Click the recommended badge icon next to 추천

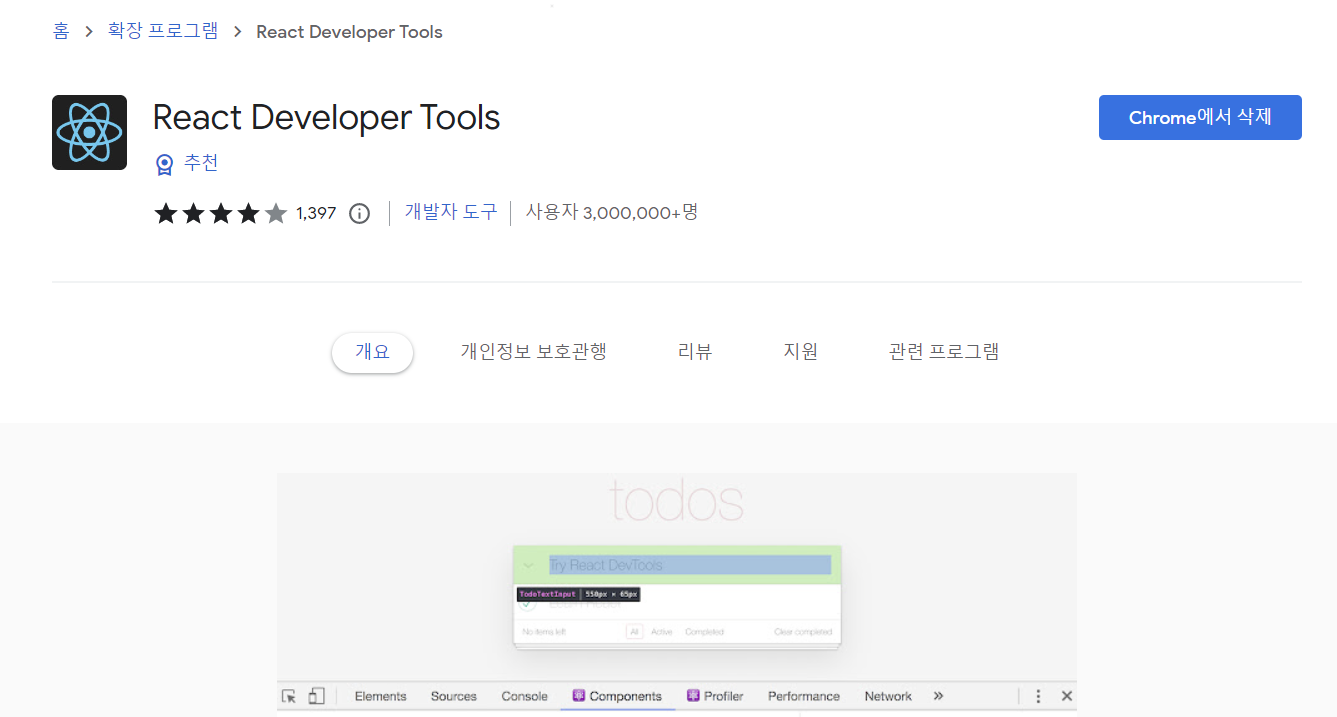point(165,163)
